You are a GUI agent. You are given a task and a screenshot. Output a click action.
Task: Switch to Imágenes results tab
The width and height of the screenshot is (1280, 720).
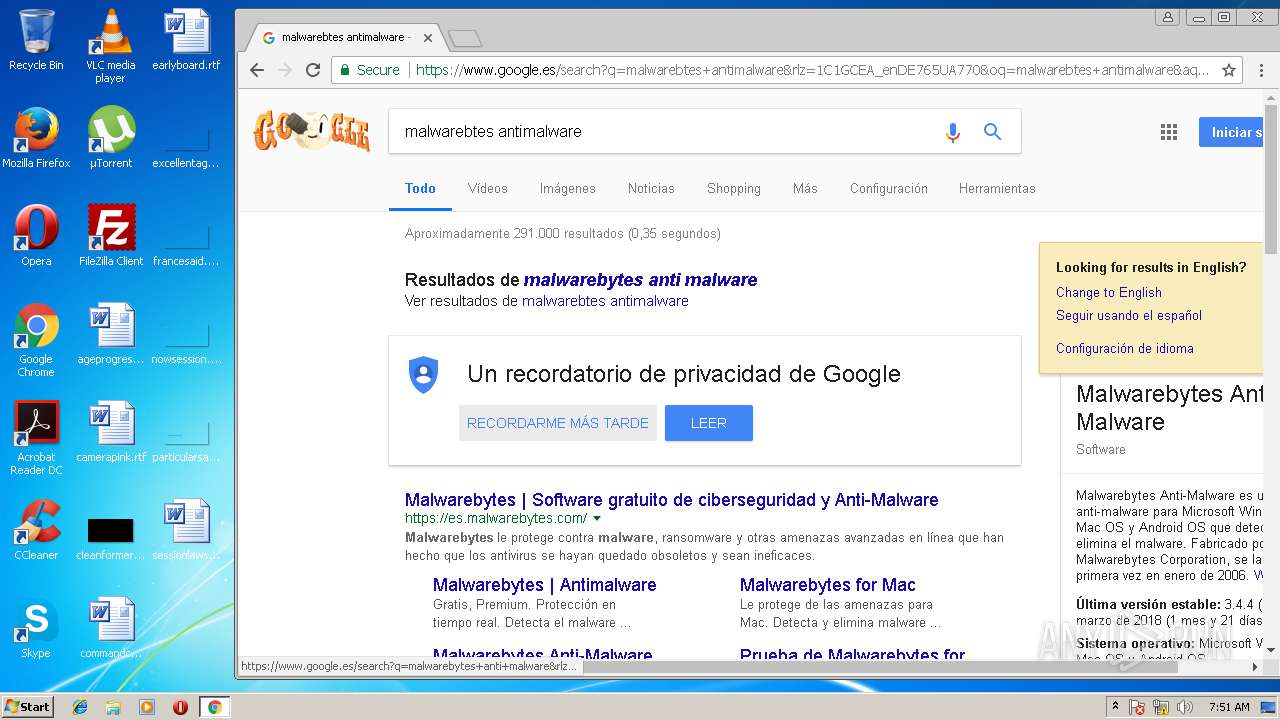pos(568,188)
